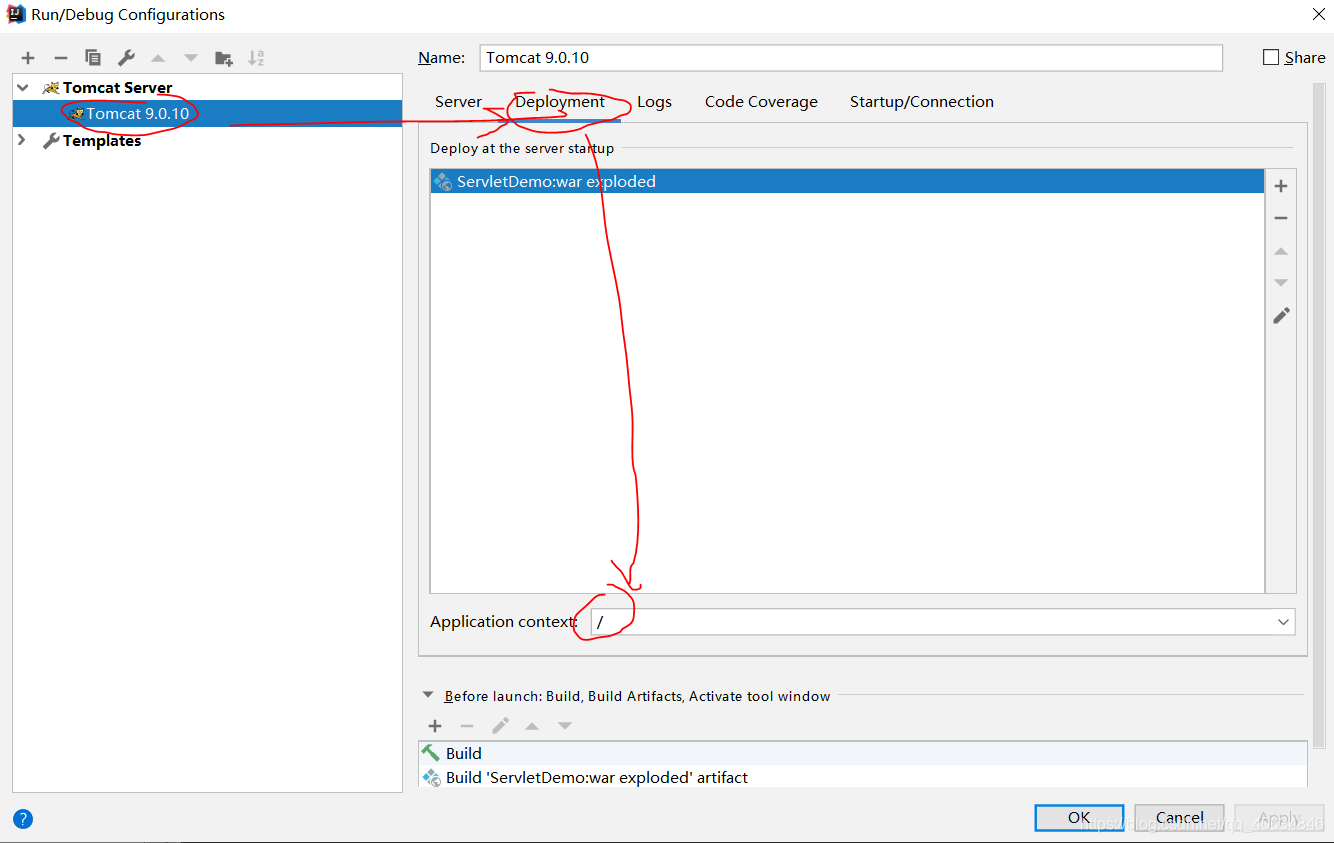Image resolution: width=1334 pixels, height=843 pixels.
Task: Edit selected before launch task
Action: click(500, 726)
